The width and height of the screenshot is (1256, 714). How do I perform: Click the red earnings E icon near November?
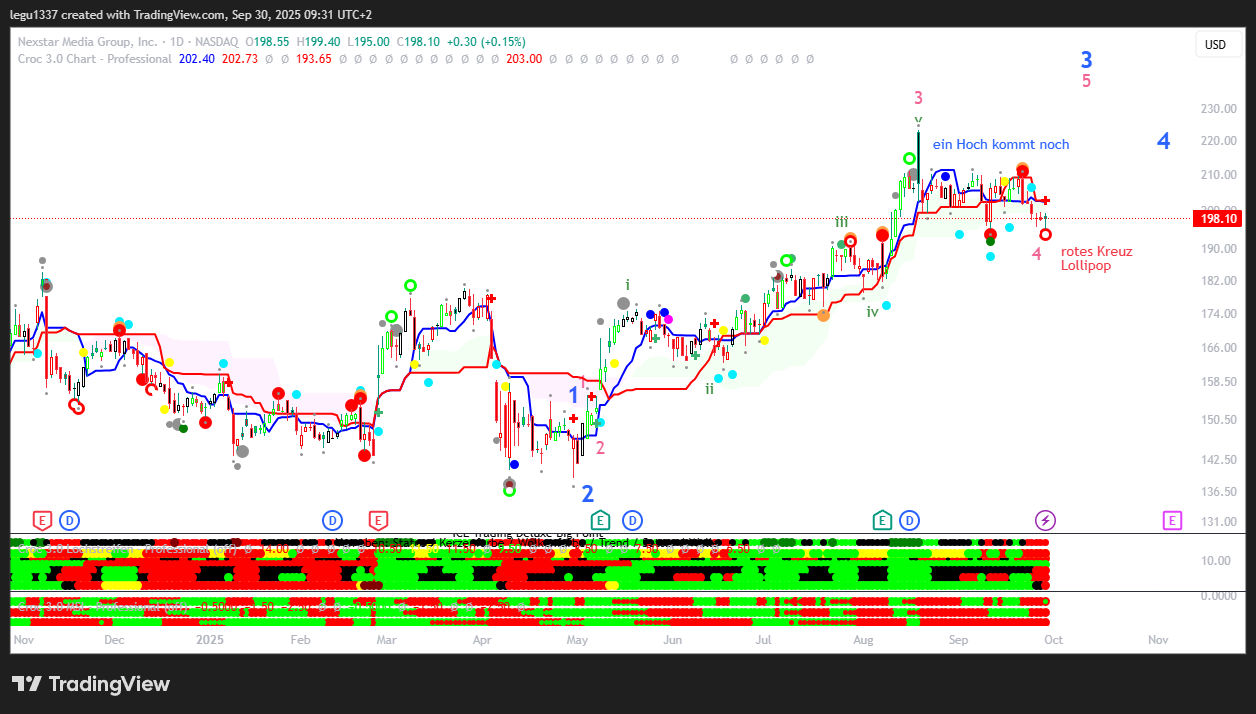tap(42, 520)
